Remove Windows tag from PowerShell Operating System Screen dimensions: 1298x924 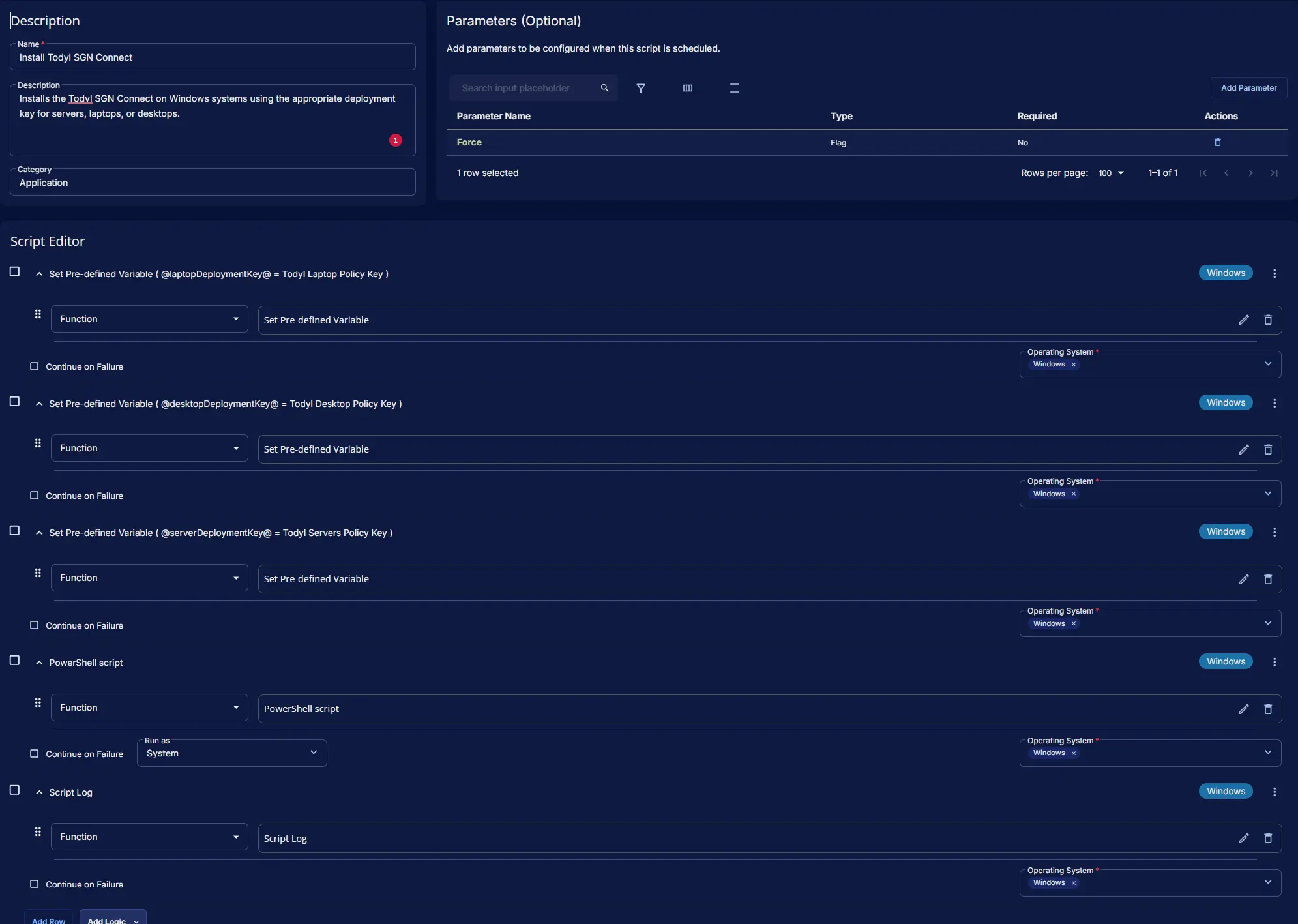click(1073, 753)
